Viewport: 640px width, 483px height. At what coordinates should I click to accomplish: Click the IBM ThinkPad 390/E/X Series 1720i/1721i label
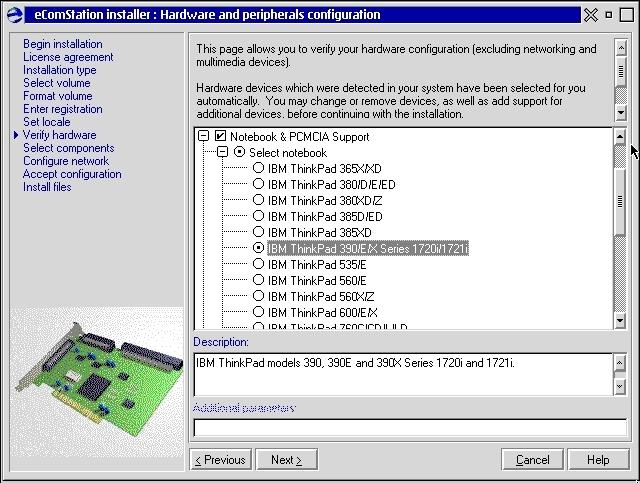click(x=368, y=248)
